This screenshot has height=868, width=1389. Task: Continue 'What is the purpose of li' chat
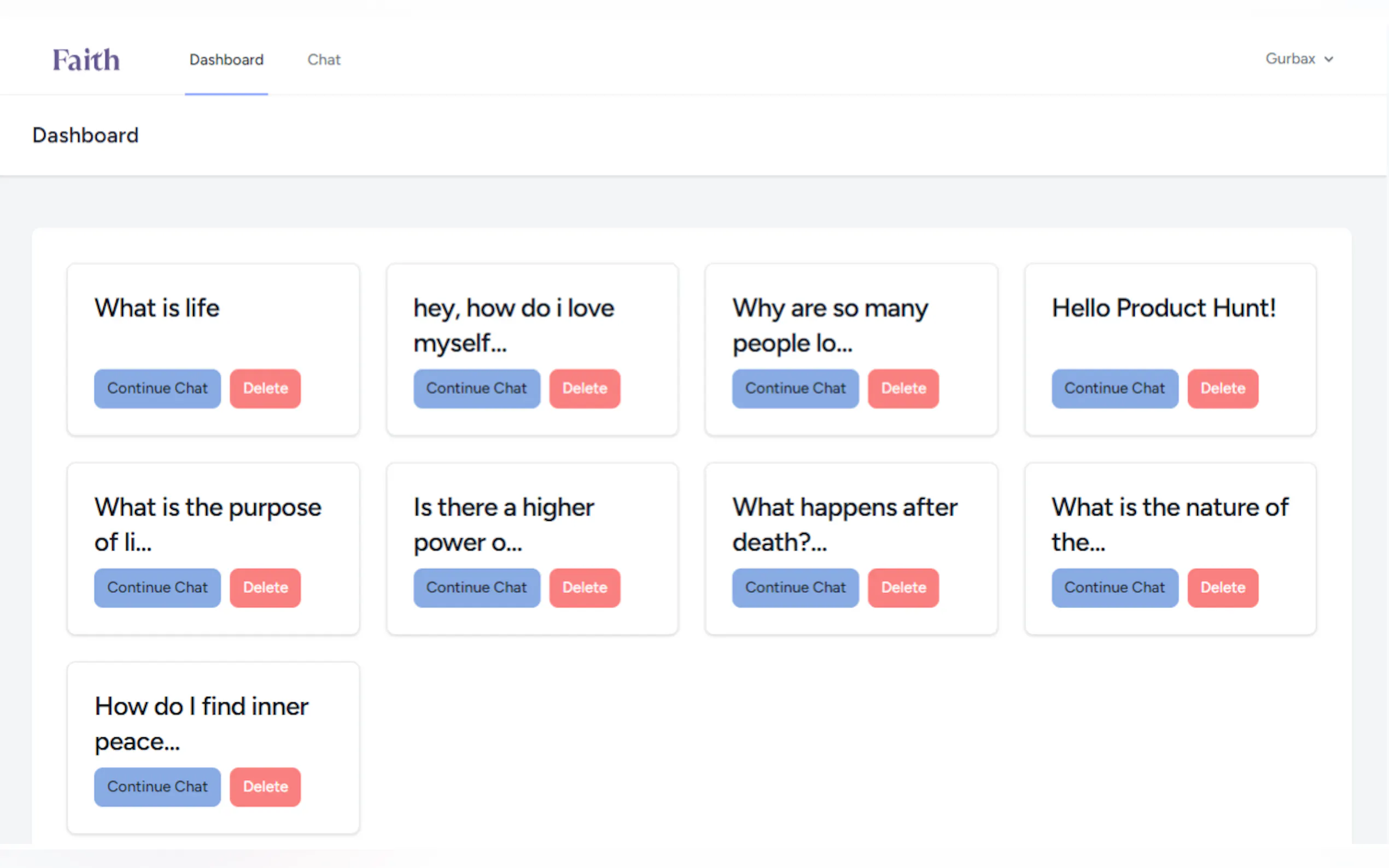[x=157, y=588]
